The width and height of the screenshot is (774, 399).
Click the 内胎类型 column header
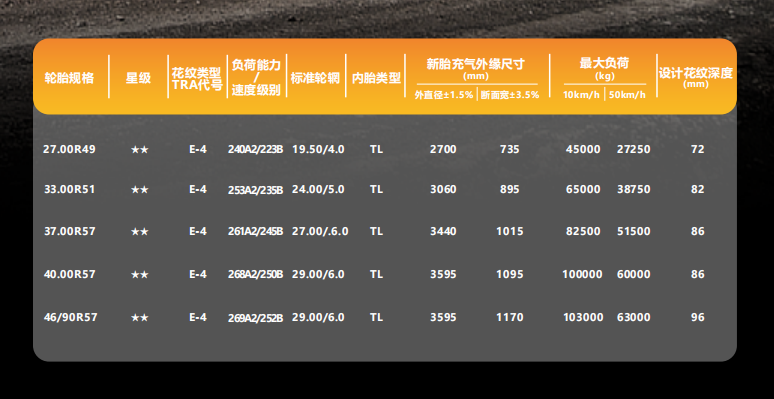pos(376,78)
